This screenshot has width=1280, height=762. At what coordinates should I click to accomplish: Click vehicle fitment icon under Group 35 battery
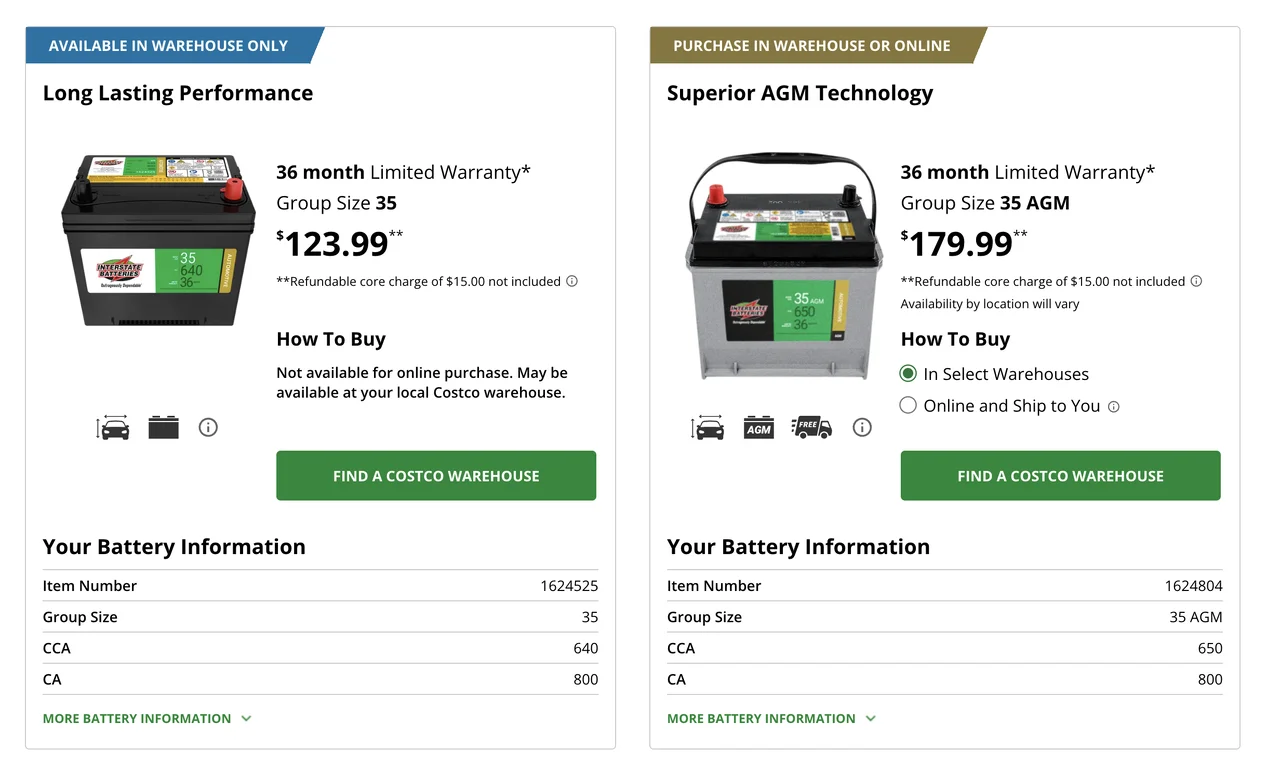(114, 428)
